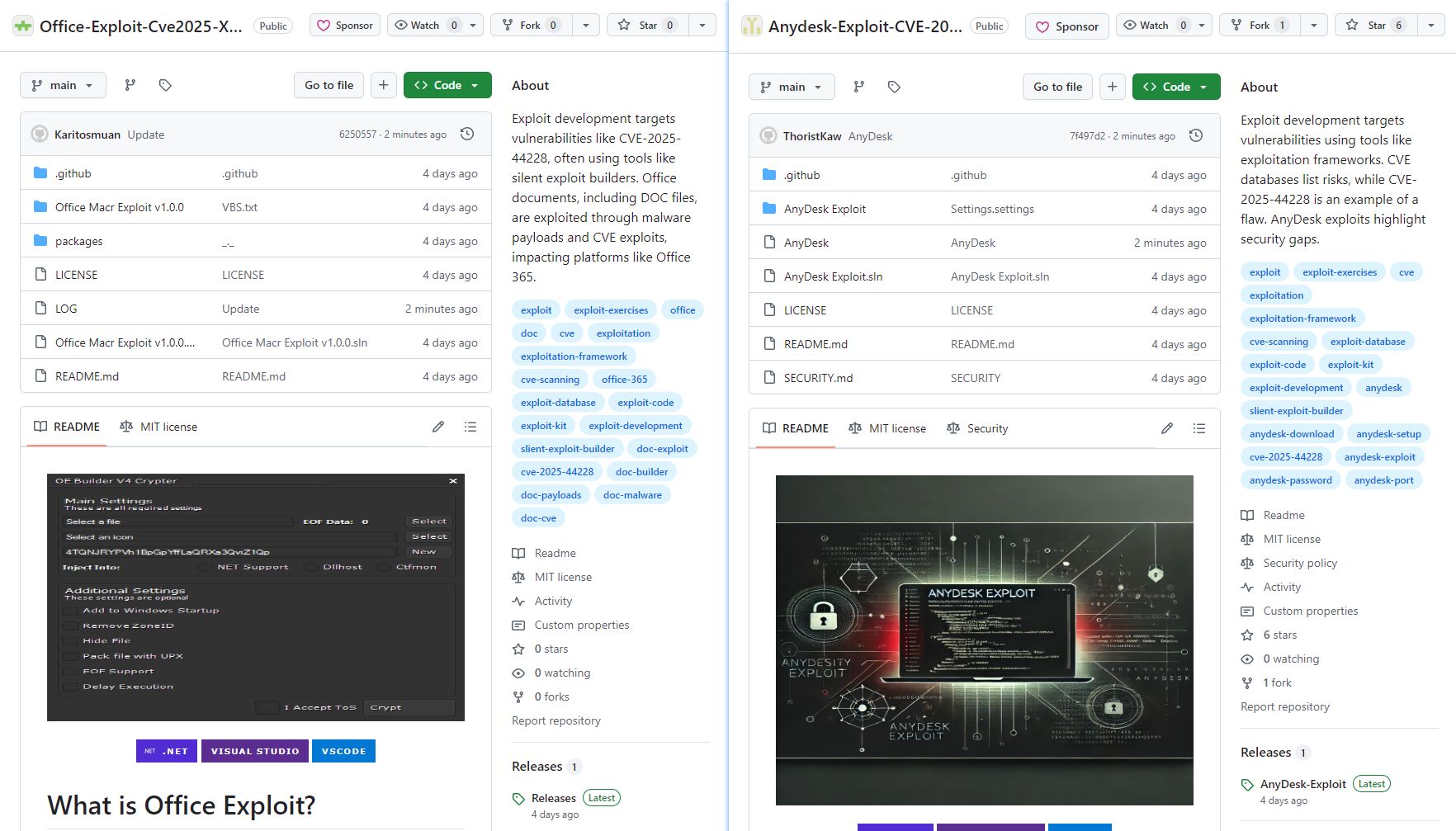The height and width of the screenshot is (831, 1456).
Task: Edit README pencil icon in Office-Exploit repo
Action: (438, 427)
